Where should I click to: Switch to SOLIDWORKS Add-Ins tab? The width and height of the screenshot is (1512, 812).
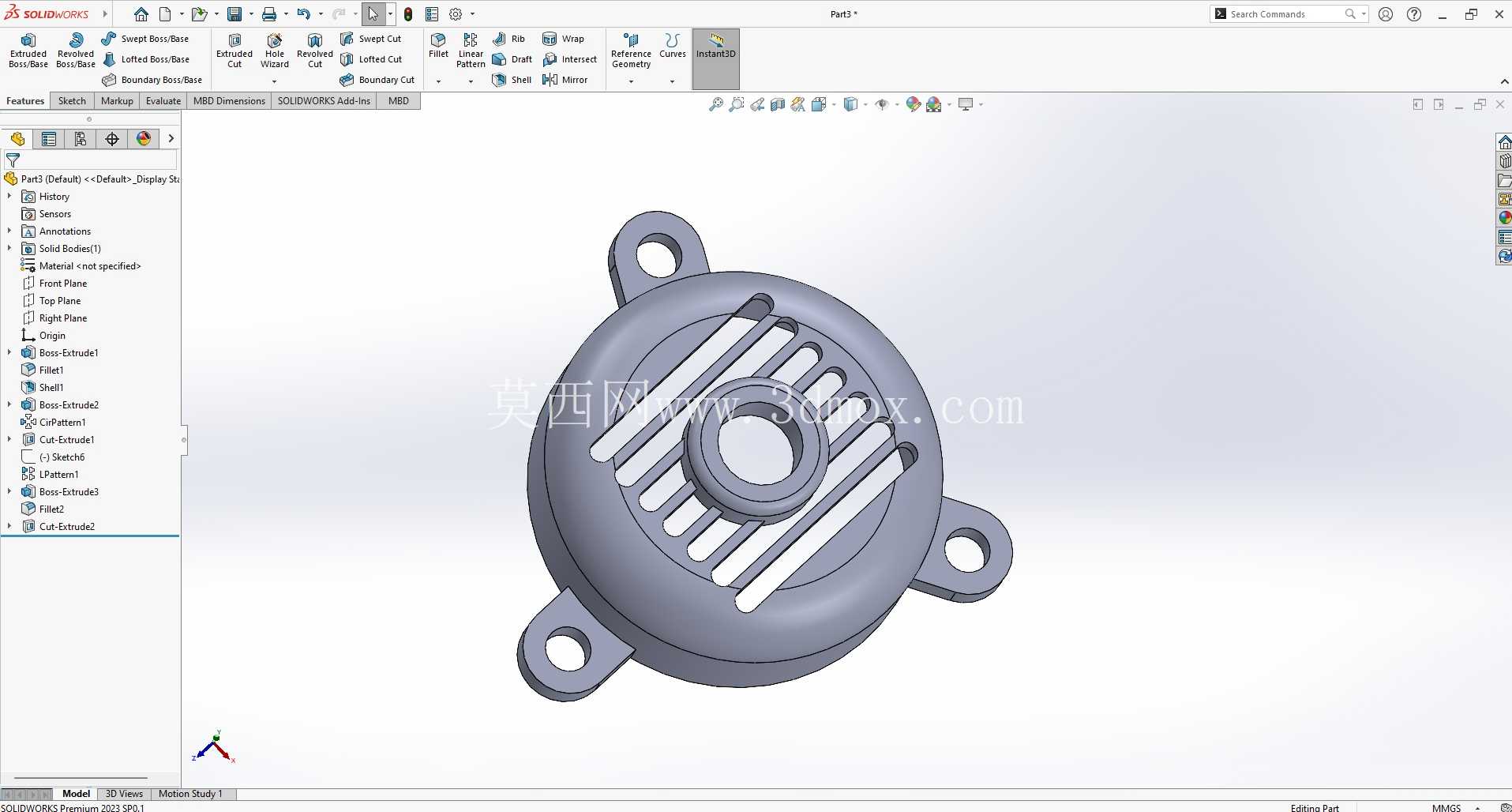(x=324, y=101)
